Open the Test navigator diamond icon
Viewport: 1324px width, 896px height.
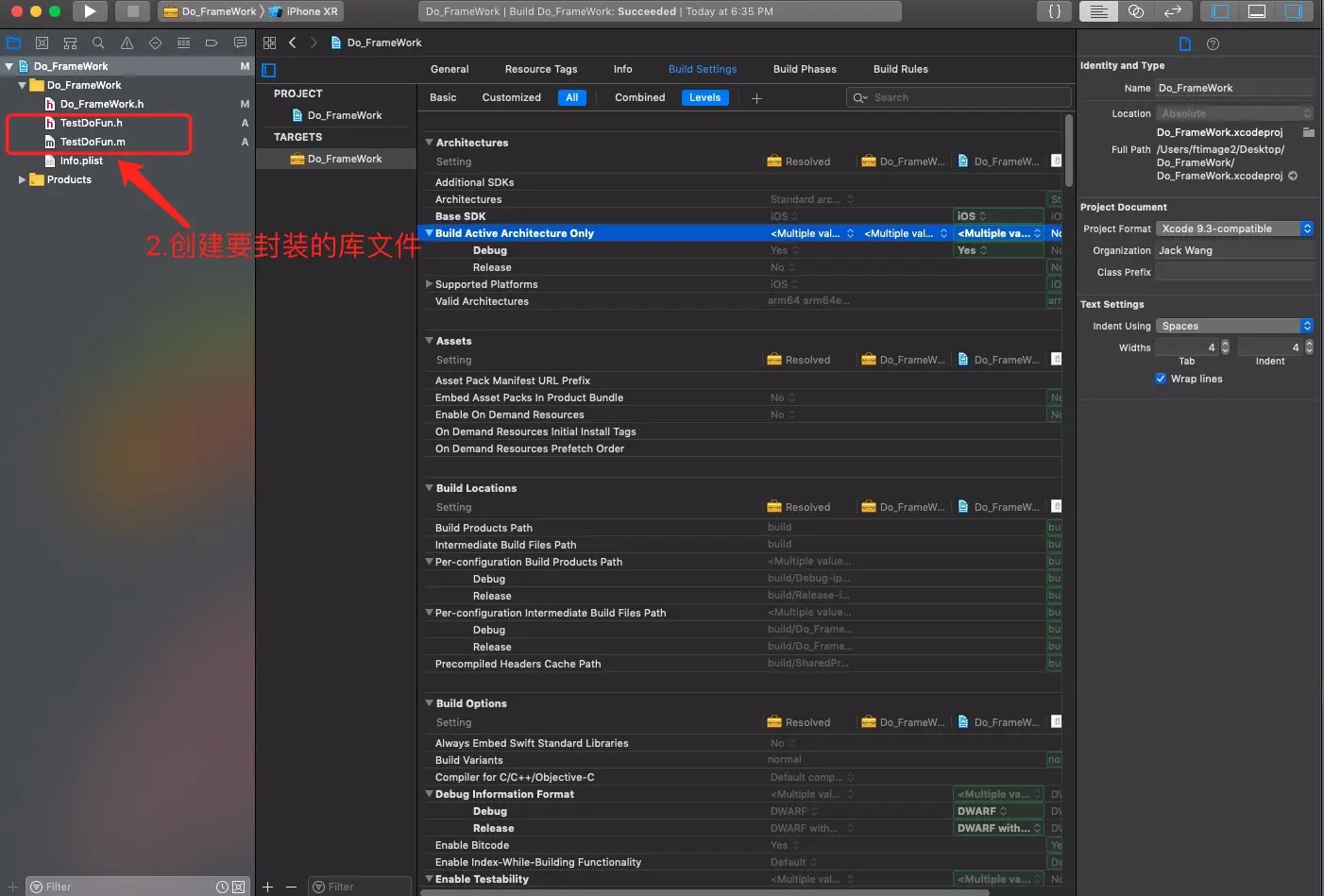click(155, 42)
